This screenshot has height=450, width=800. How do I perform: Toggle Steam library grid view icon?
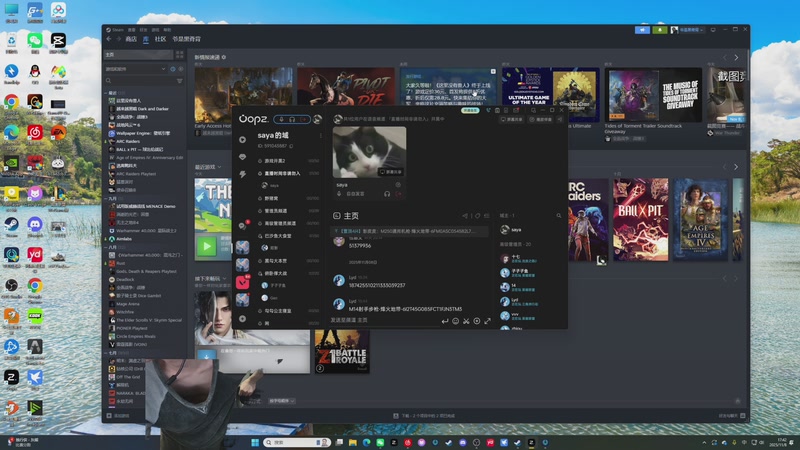pos(180,54)
